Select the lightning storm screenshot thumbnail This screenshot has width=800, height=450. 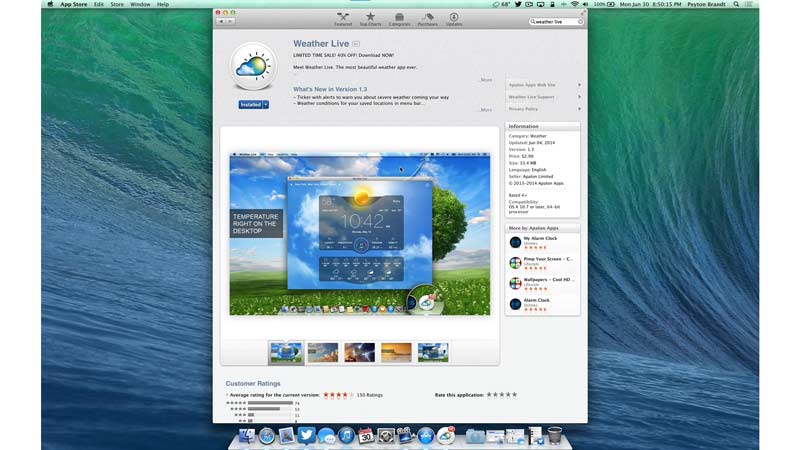(359, 353)
